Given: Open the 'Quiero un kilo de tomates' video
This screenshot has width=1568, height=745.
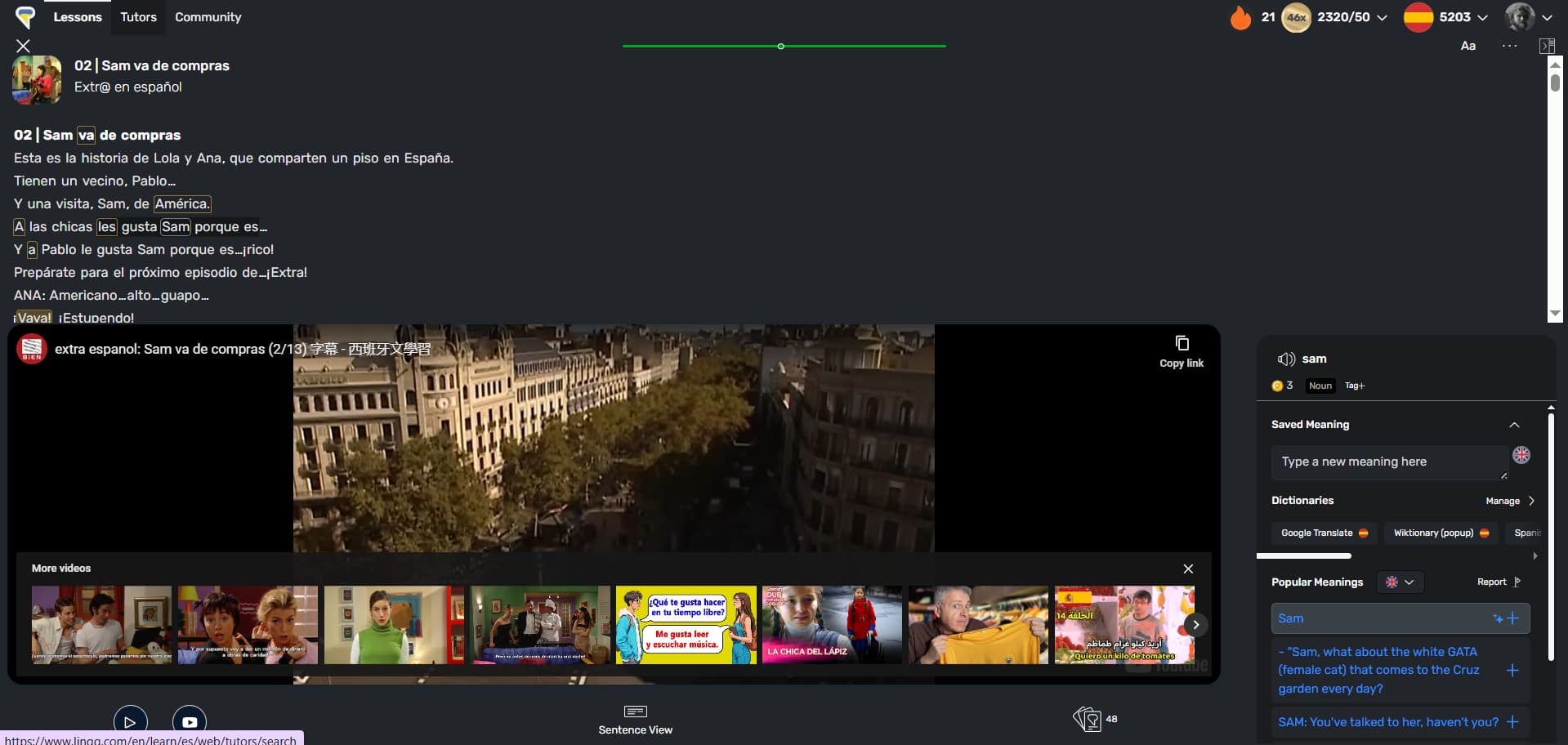Looking at the screenshot, I should point(1124,624).
